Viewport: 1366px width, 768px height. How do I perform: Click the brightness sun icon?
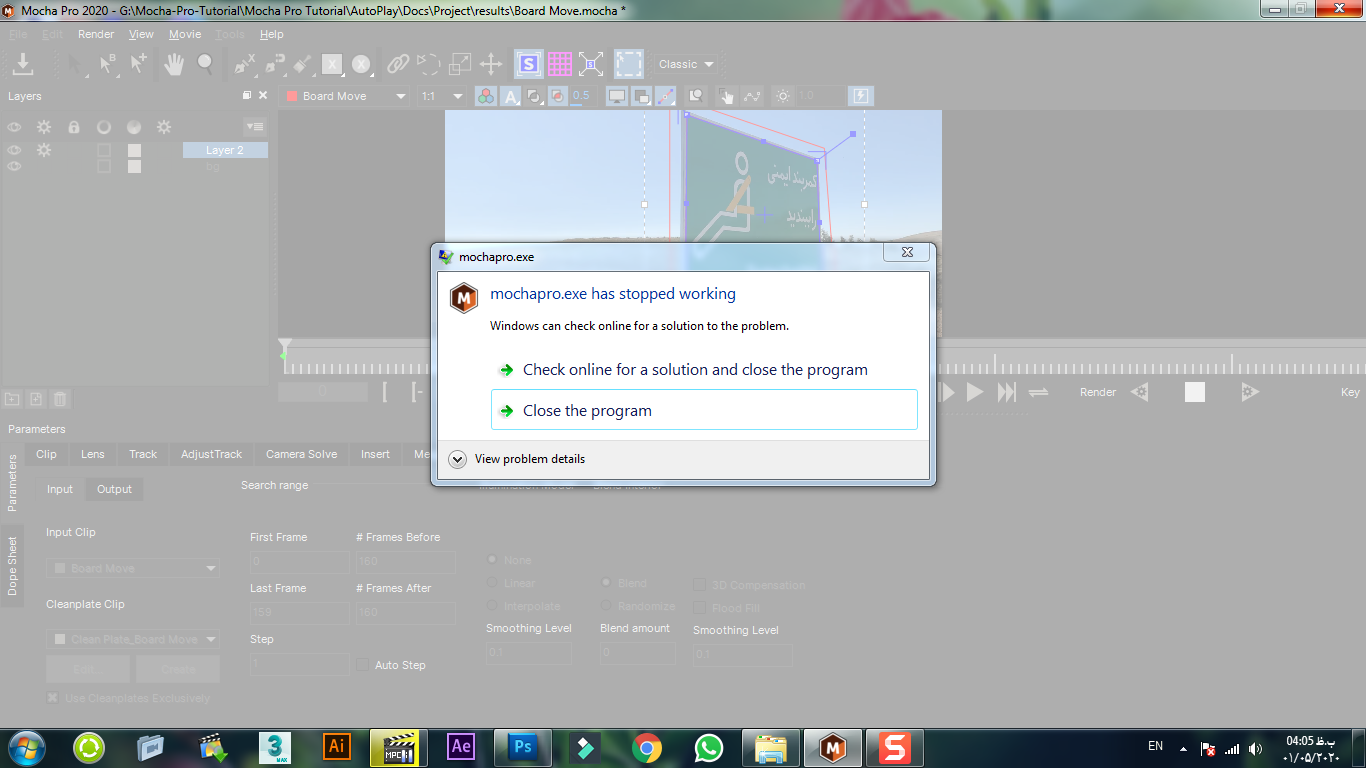[782, 96]
